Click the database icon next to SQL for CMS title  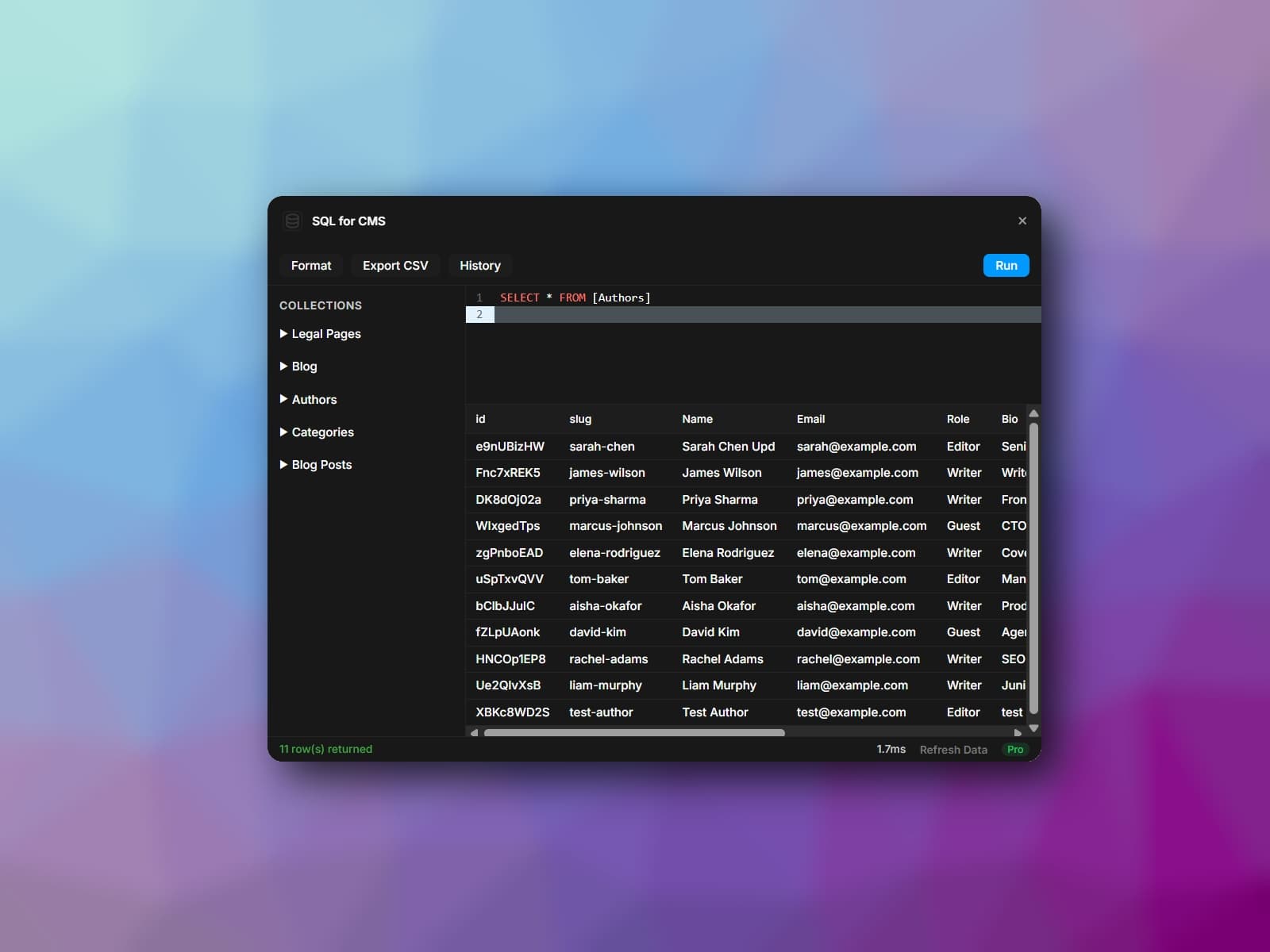(x=292, y=221)
